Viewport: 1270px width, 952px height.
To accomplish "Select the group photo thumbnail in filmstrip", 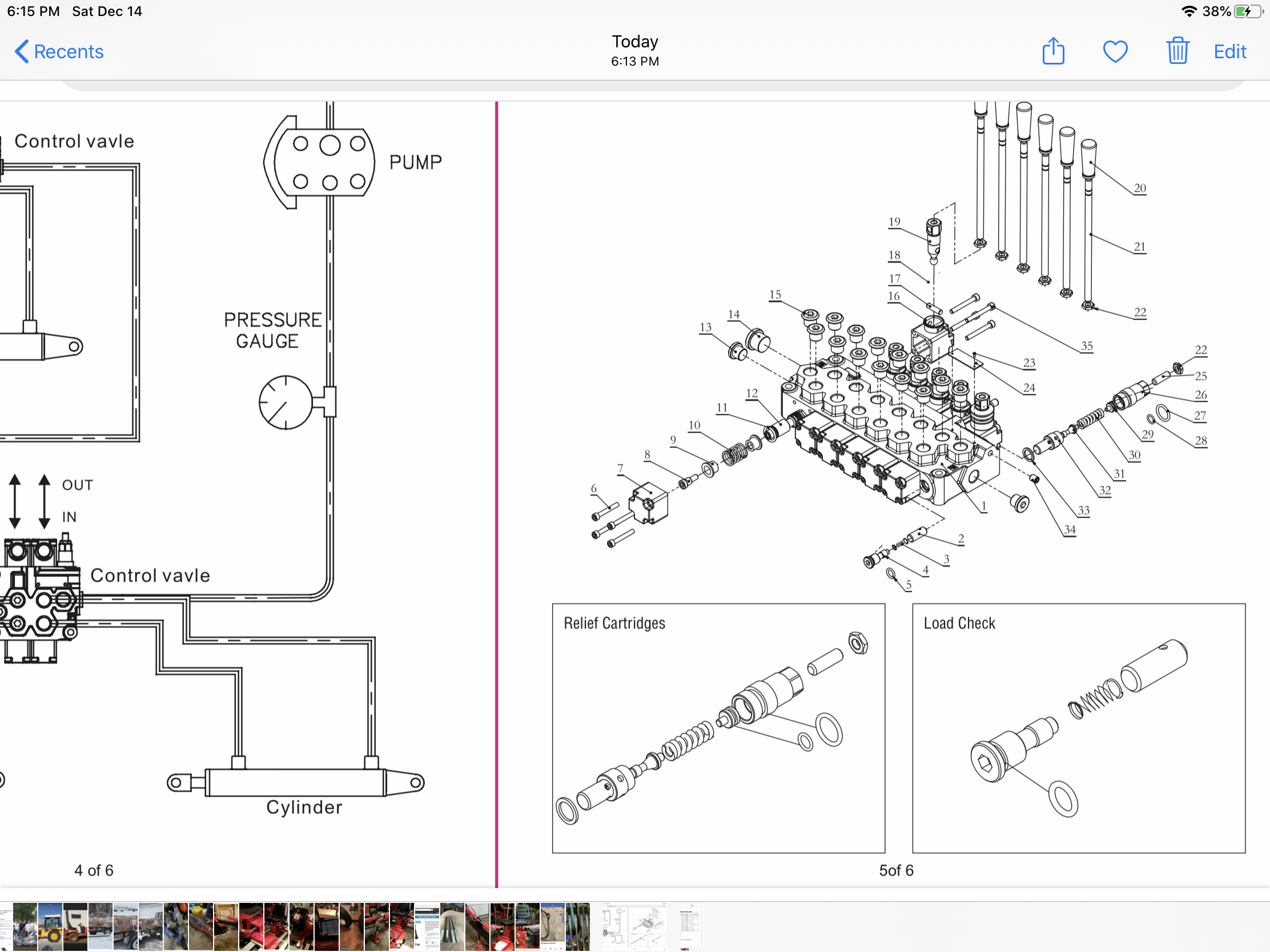I will [25, 927].
